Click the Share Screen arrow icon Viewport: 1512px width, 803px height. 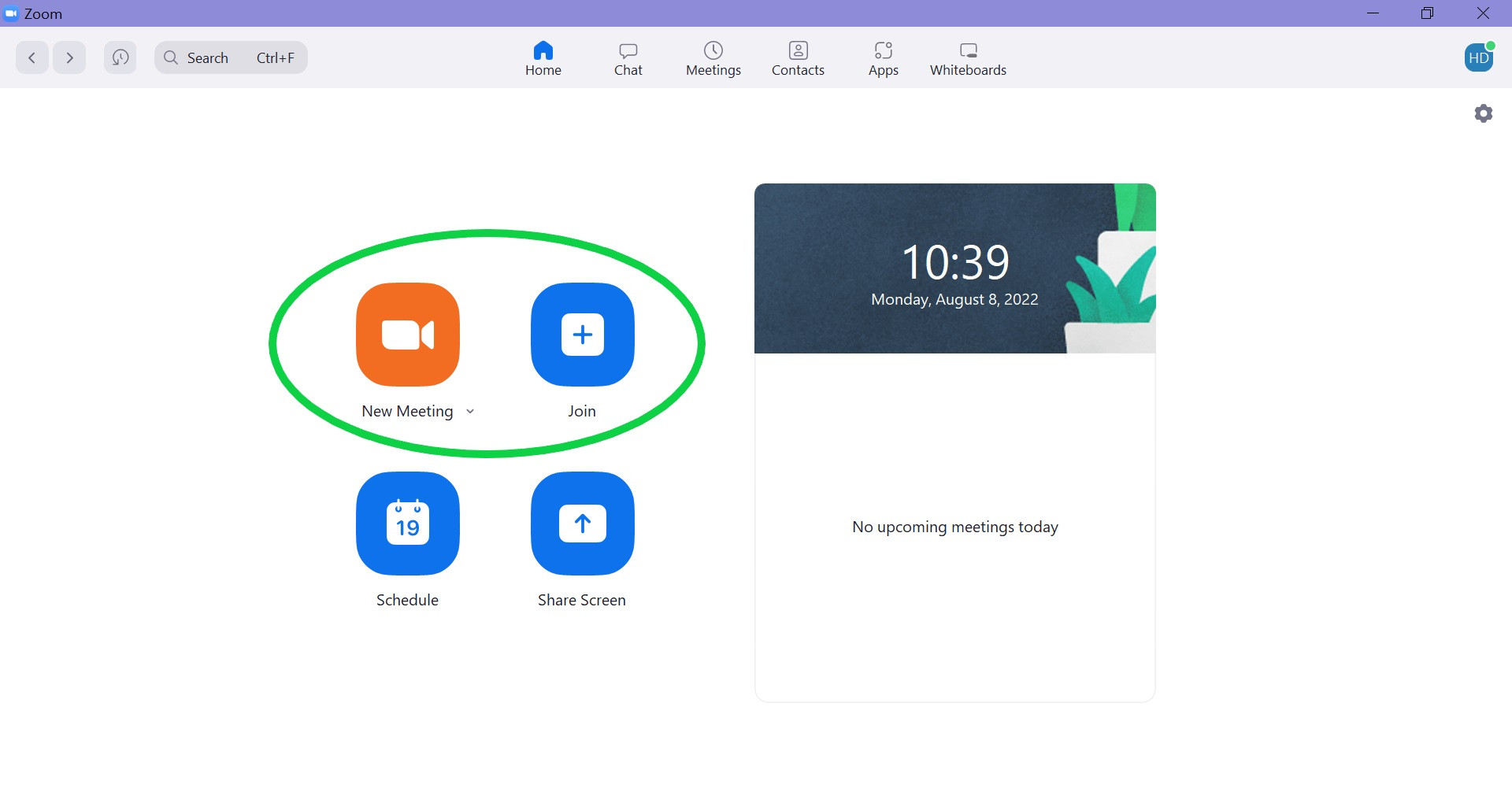click(583, 524)
